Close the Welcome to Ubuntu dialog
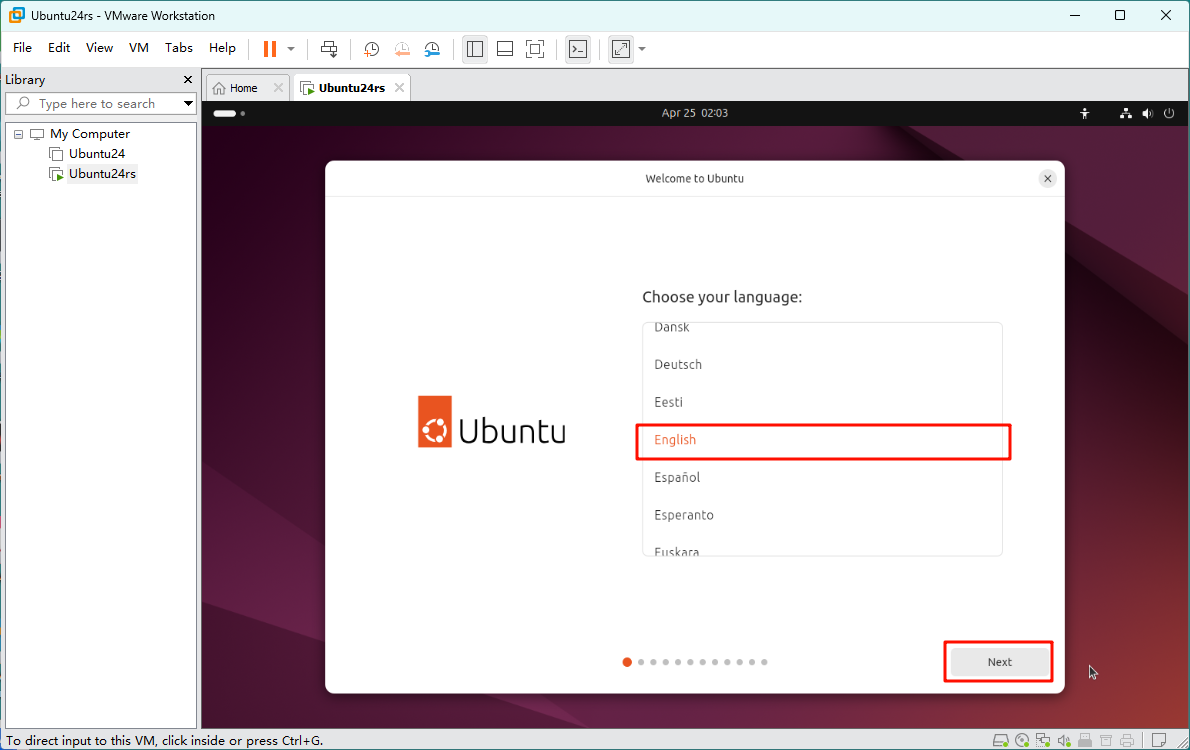This screenshot has width=1190, height=750. [1047, 178]
